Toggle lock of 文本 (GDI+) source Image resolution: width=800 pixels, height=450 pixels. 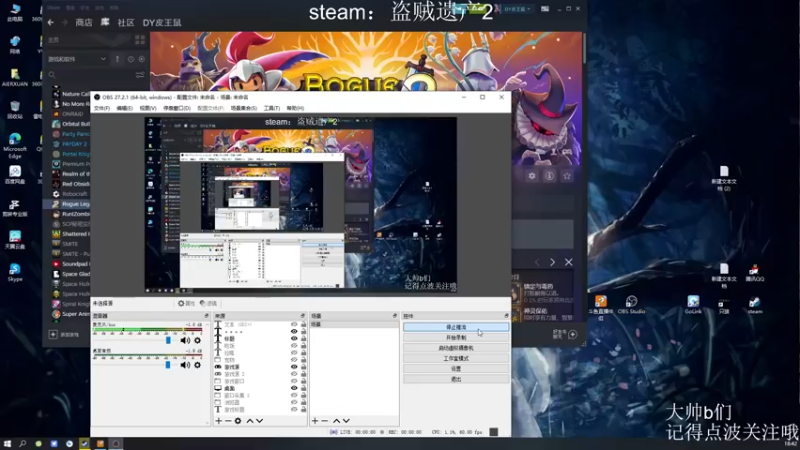point(304,324)
